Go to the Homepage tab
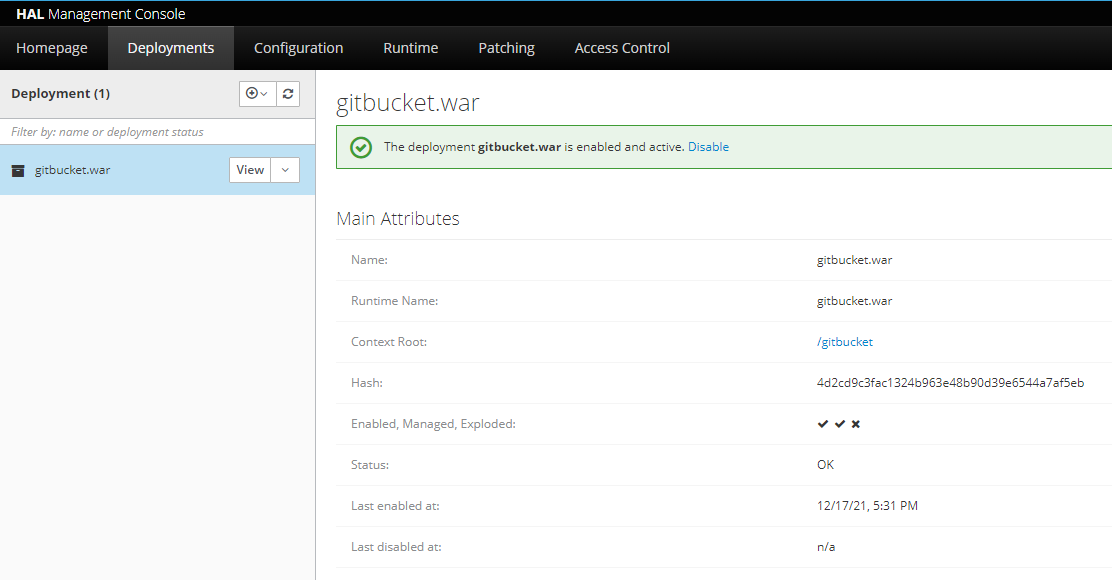Screen dimensions: 1112x580 pos(52,48)
